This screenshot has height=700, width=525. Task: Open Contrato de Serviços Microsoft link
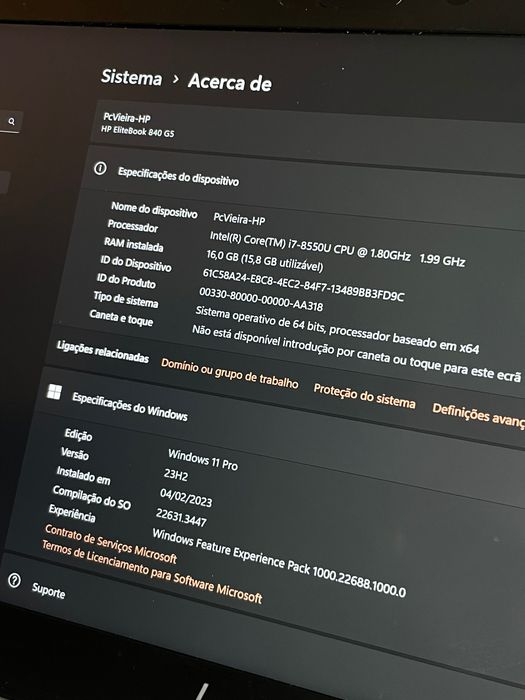[111, 544]
